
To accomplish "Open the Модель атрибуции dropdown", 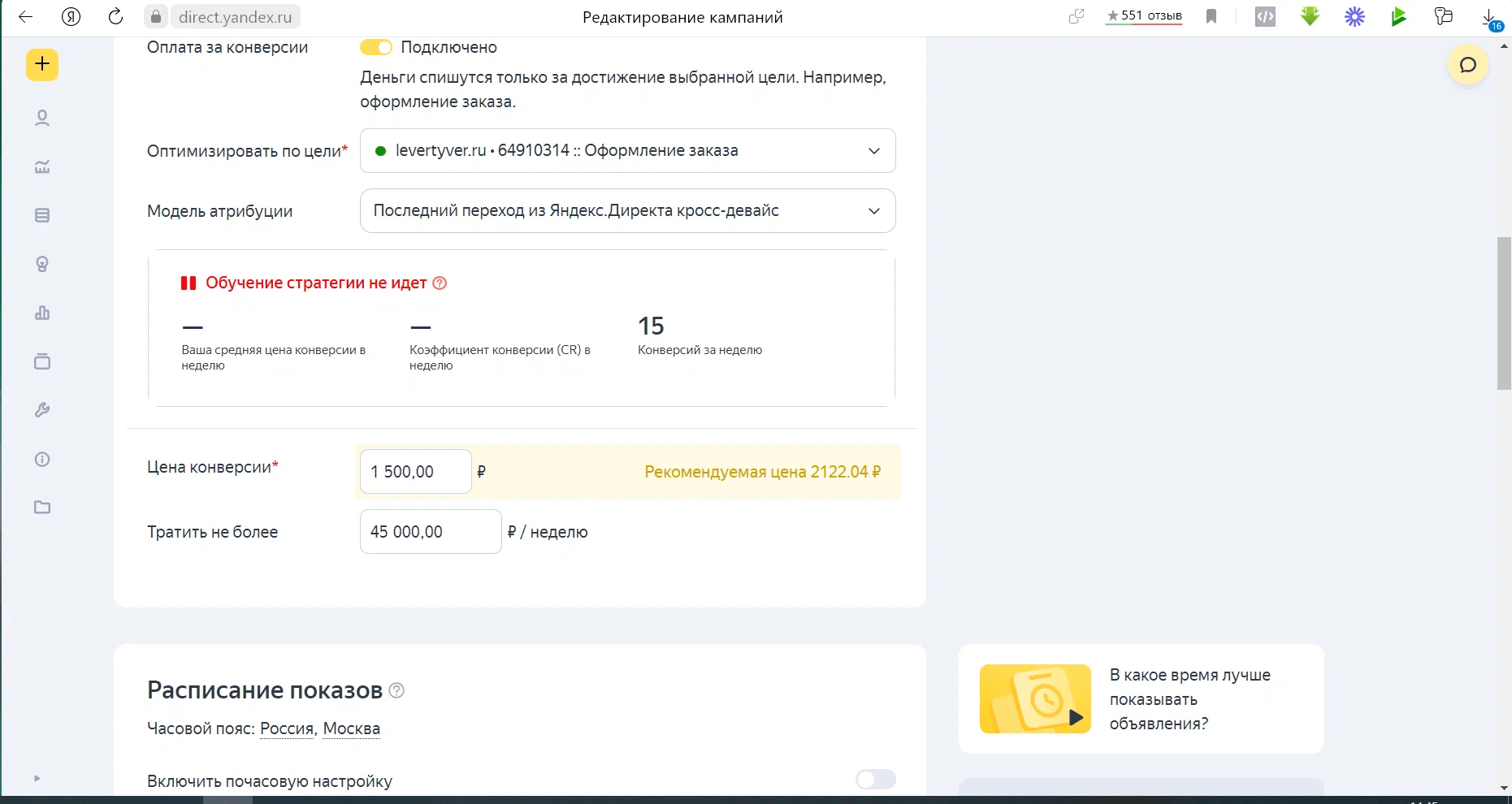I will tap(627, 210).
